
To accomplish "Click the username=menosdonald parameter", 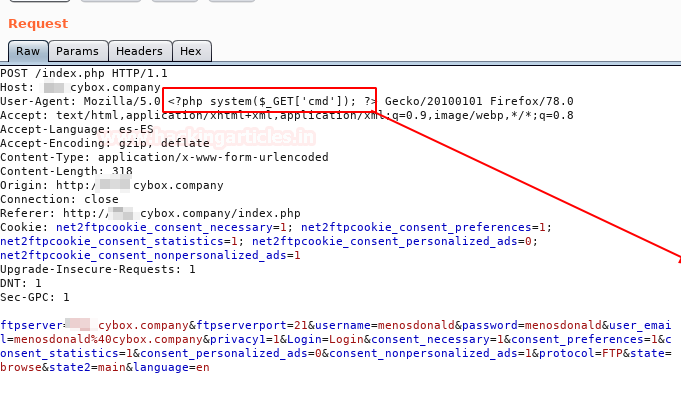I will point(385,325).
